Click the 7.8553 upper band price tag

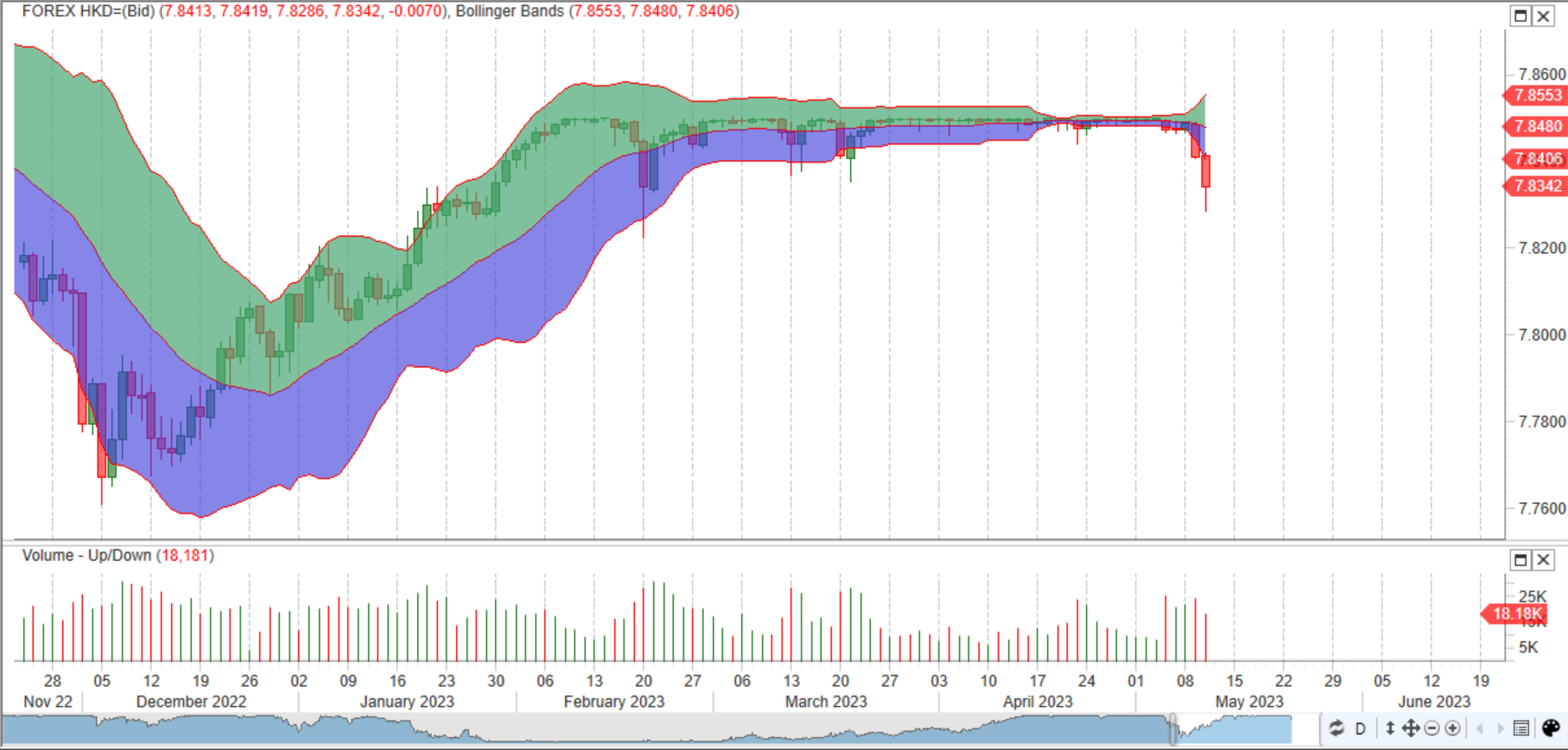point(1535,95)
